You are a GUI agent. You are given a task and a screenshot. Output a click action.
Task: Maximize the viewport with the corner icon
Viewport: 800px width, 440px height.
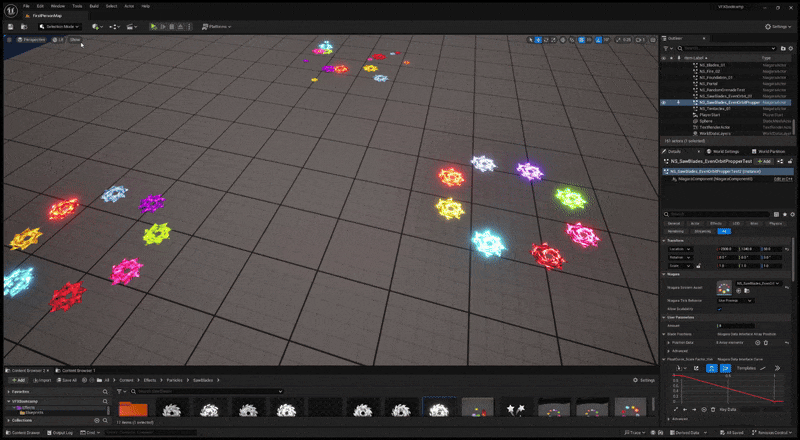(653, 40)
